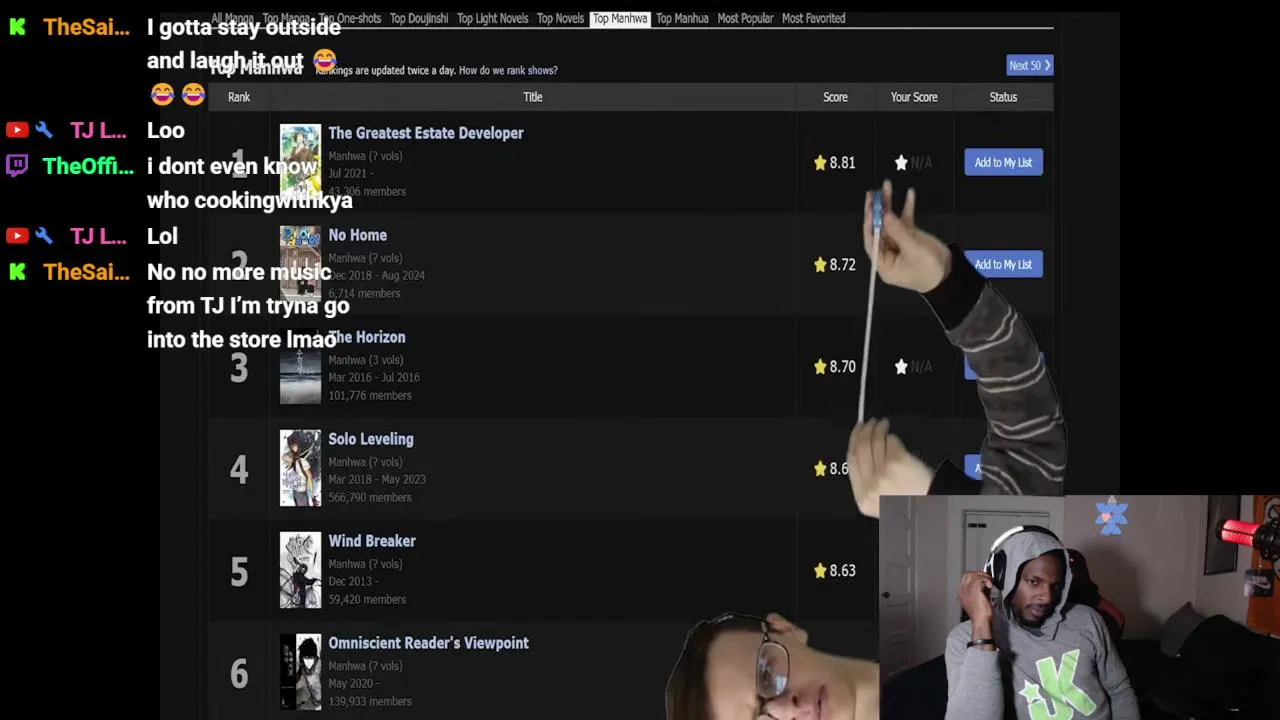Open Omniscient Reader's Viewpoint title link
The image size is (1280, 720).
click(428, 643)
